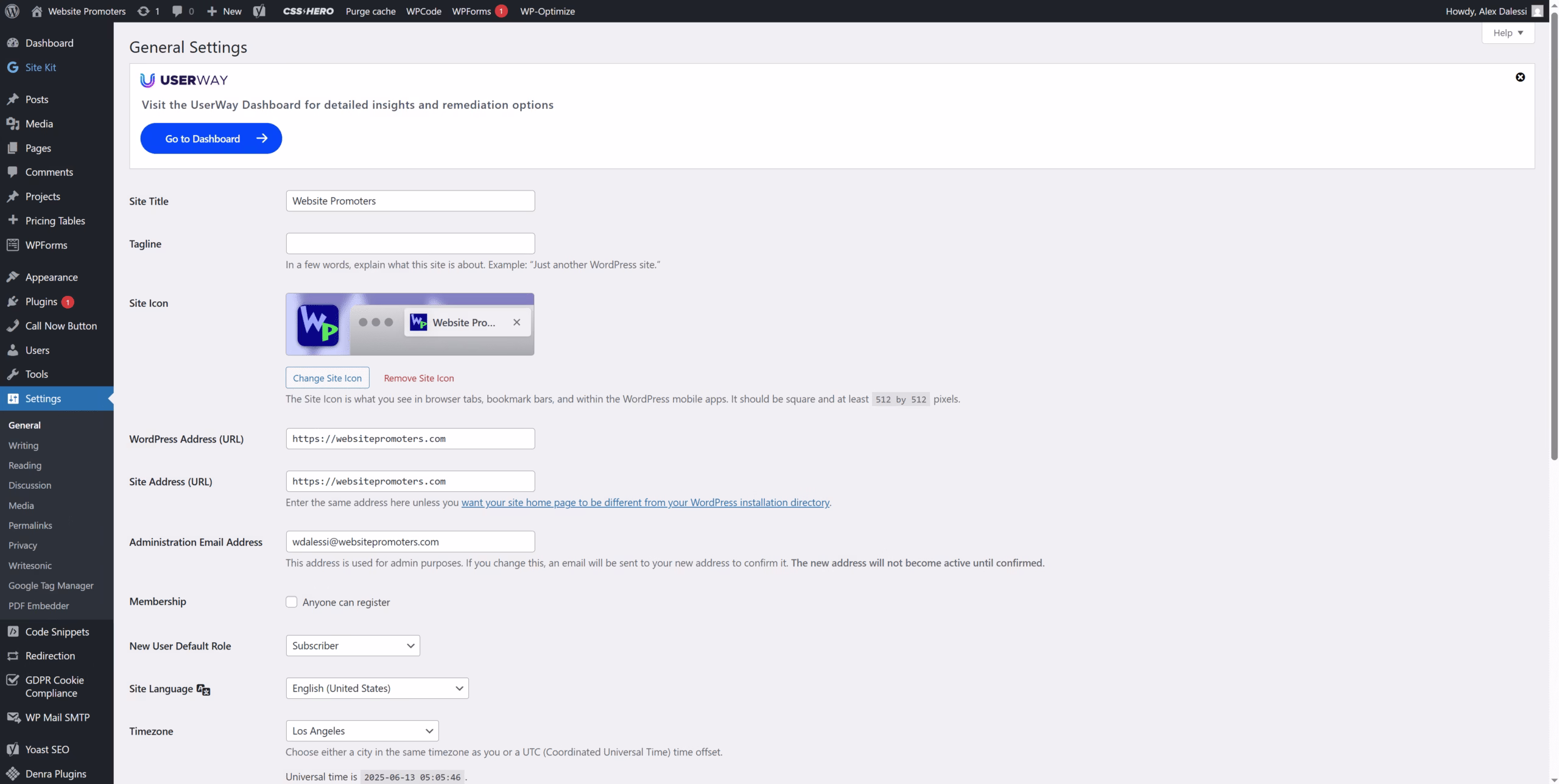Click the Users person icon

(13, 350)
